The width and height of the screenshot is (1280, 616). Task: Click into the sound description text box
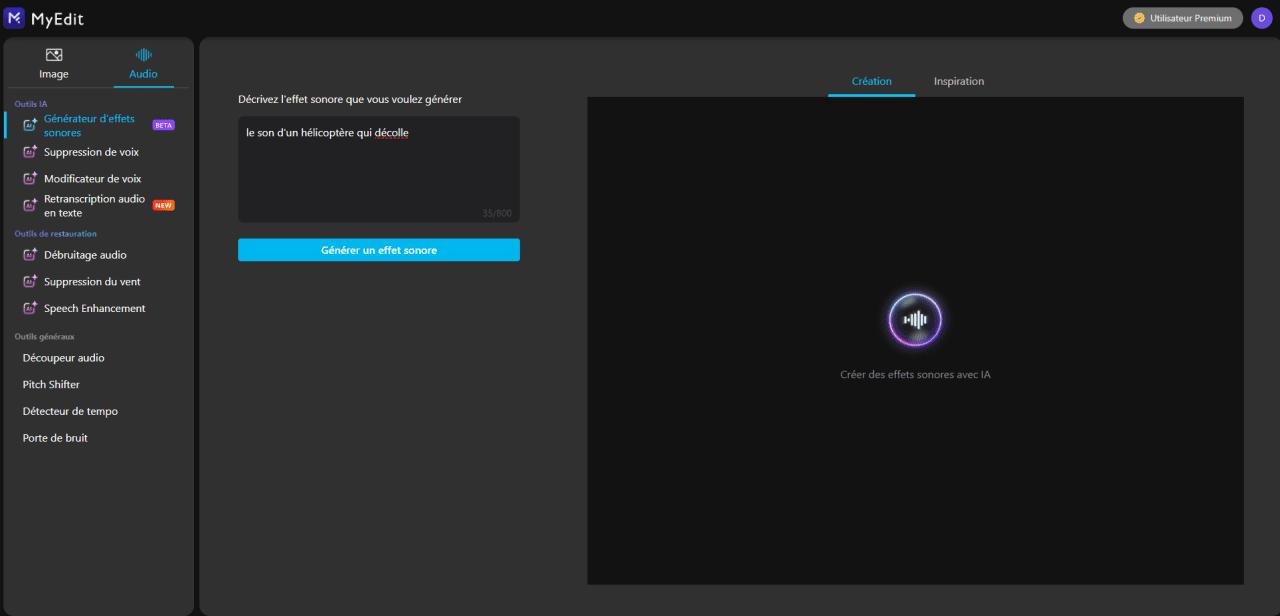click(379, 169)
